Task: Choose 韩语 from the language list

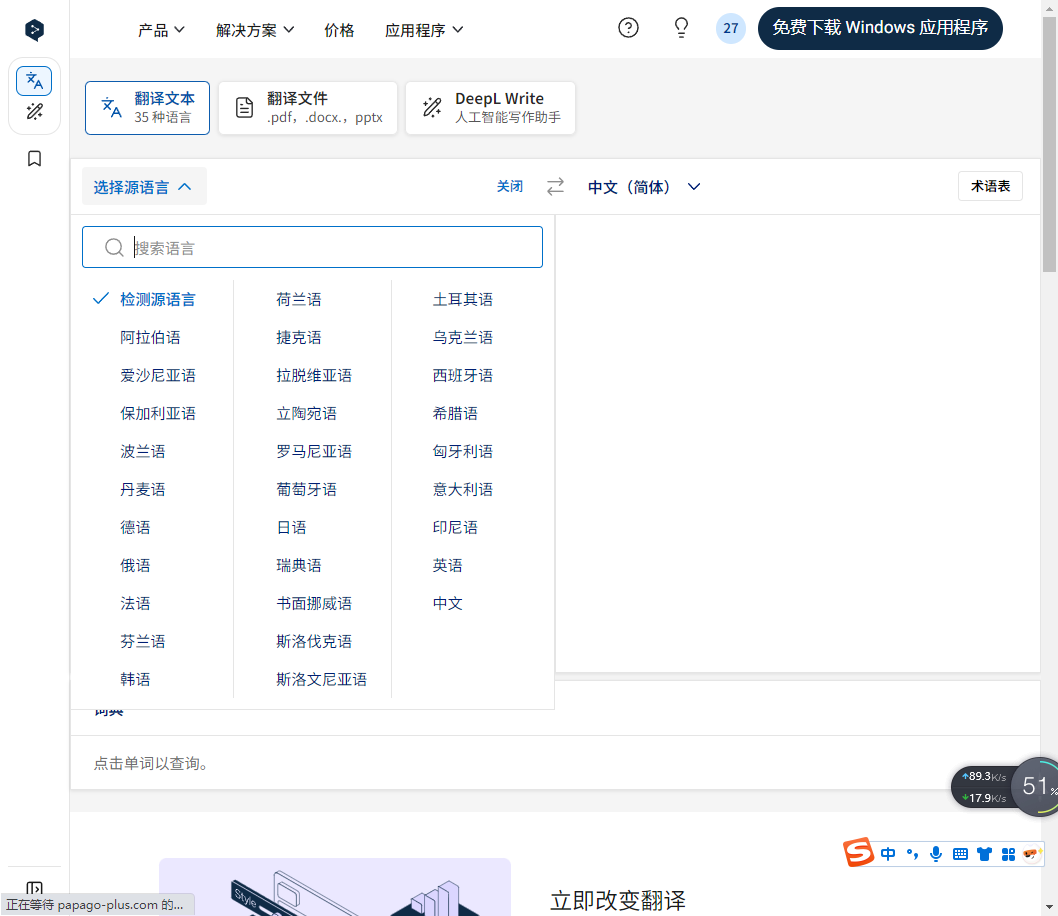Action: [135, 679]
